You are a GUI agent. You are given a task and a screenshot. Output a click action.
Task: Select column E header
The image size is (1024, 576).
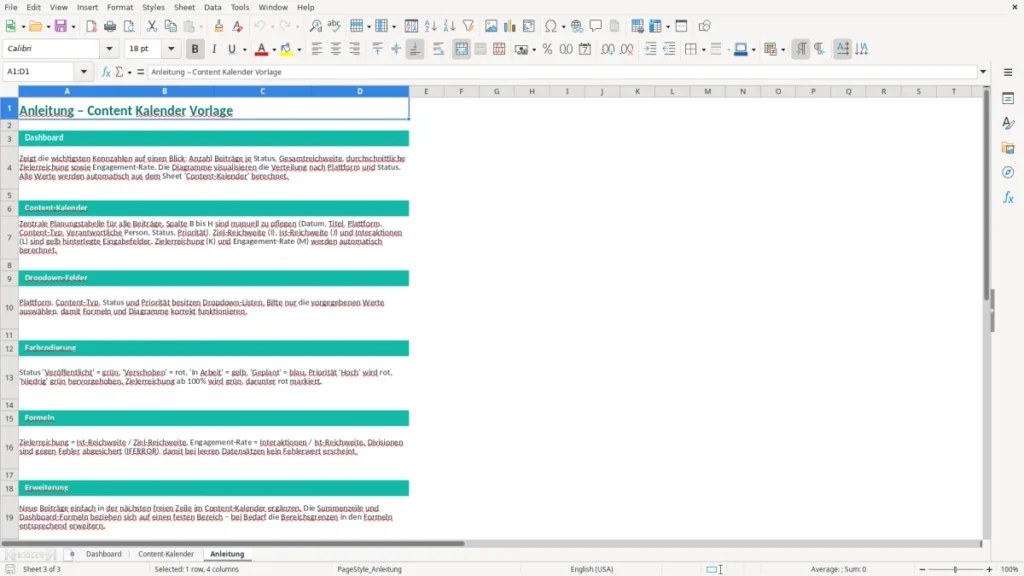tap(426, 91)
